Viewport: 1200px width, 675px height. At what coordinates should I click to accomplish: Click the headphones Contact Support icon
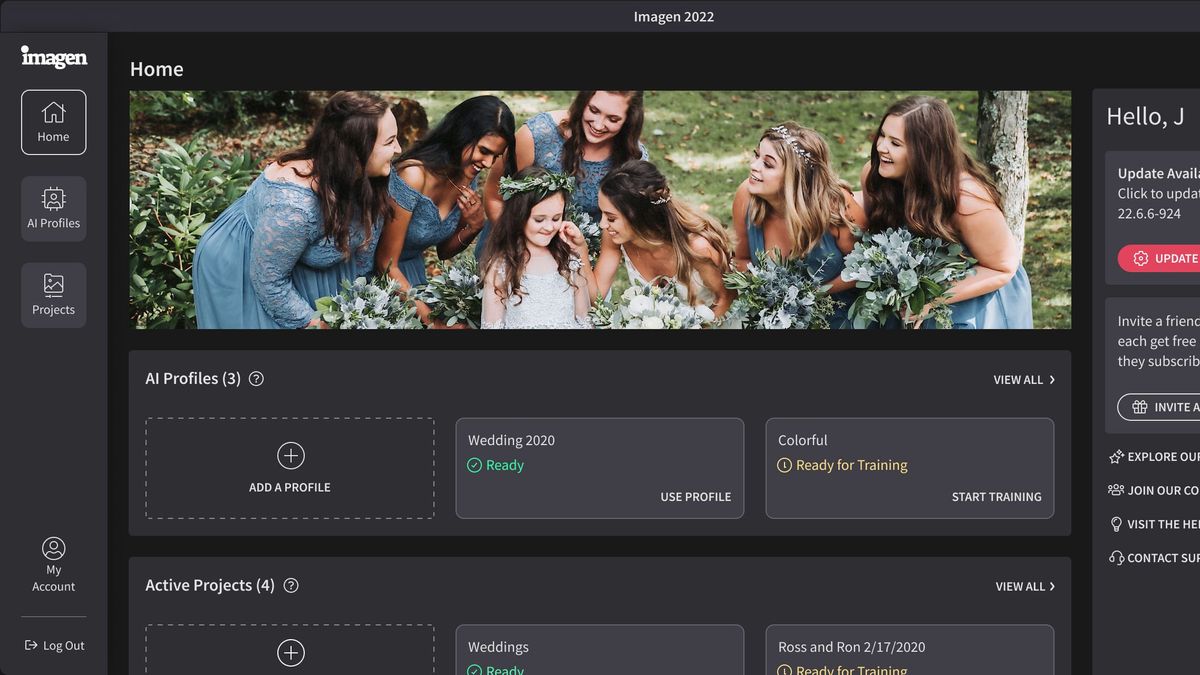(1116, 557)
